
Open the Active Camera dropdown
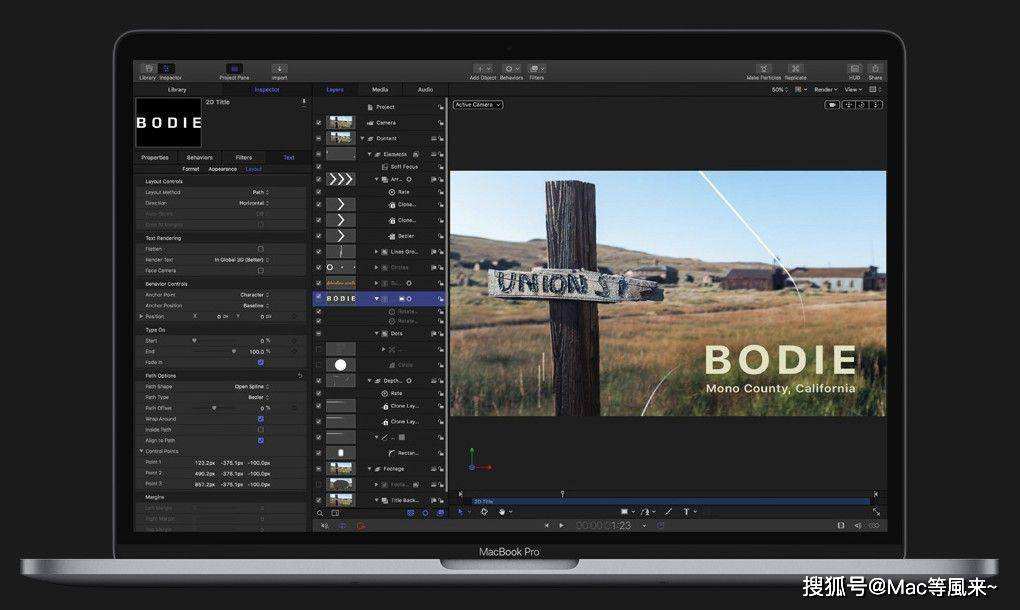pyautogui.click(x=478, y=105)
